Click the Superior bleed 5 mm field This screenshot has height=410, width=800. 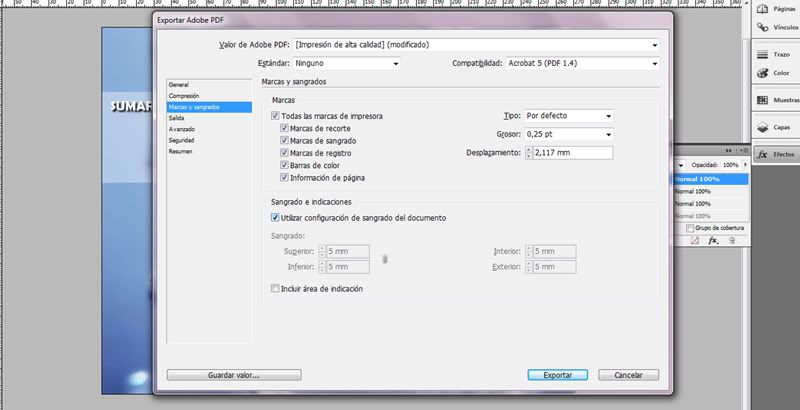click(x=348, y=251)
